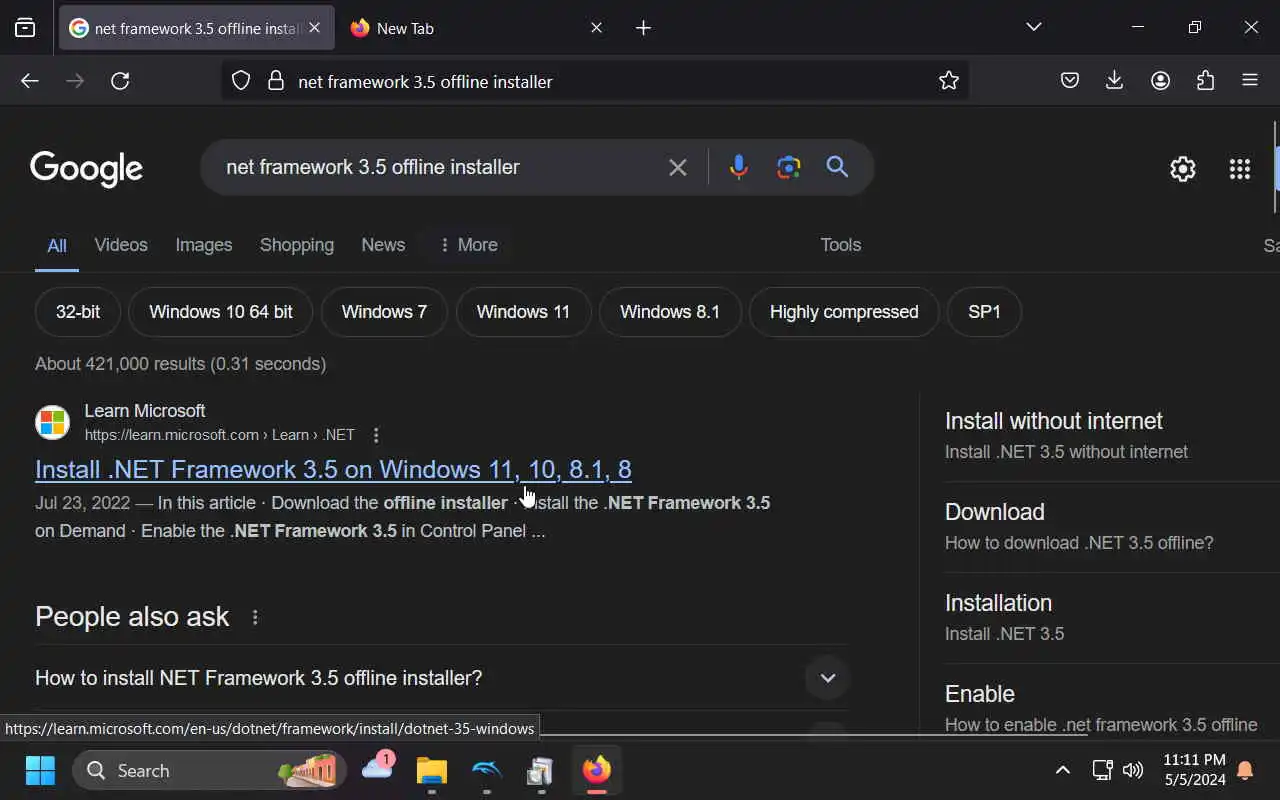Image resolution: width=1280 pixels, height=800 pixels.
Task: Filter by SP1 chip
Action: [x=984, y=312]
